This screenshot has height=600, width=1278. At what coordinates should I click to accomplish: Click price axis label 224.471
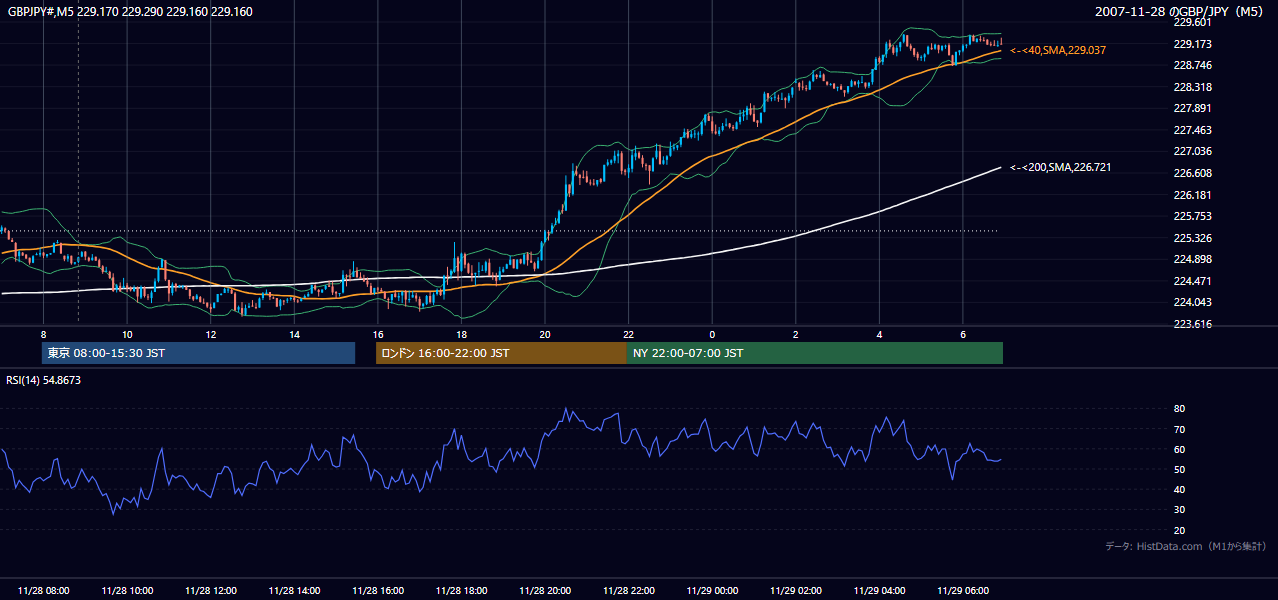(1192, 281)
